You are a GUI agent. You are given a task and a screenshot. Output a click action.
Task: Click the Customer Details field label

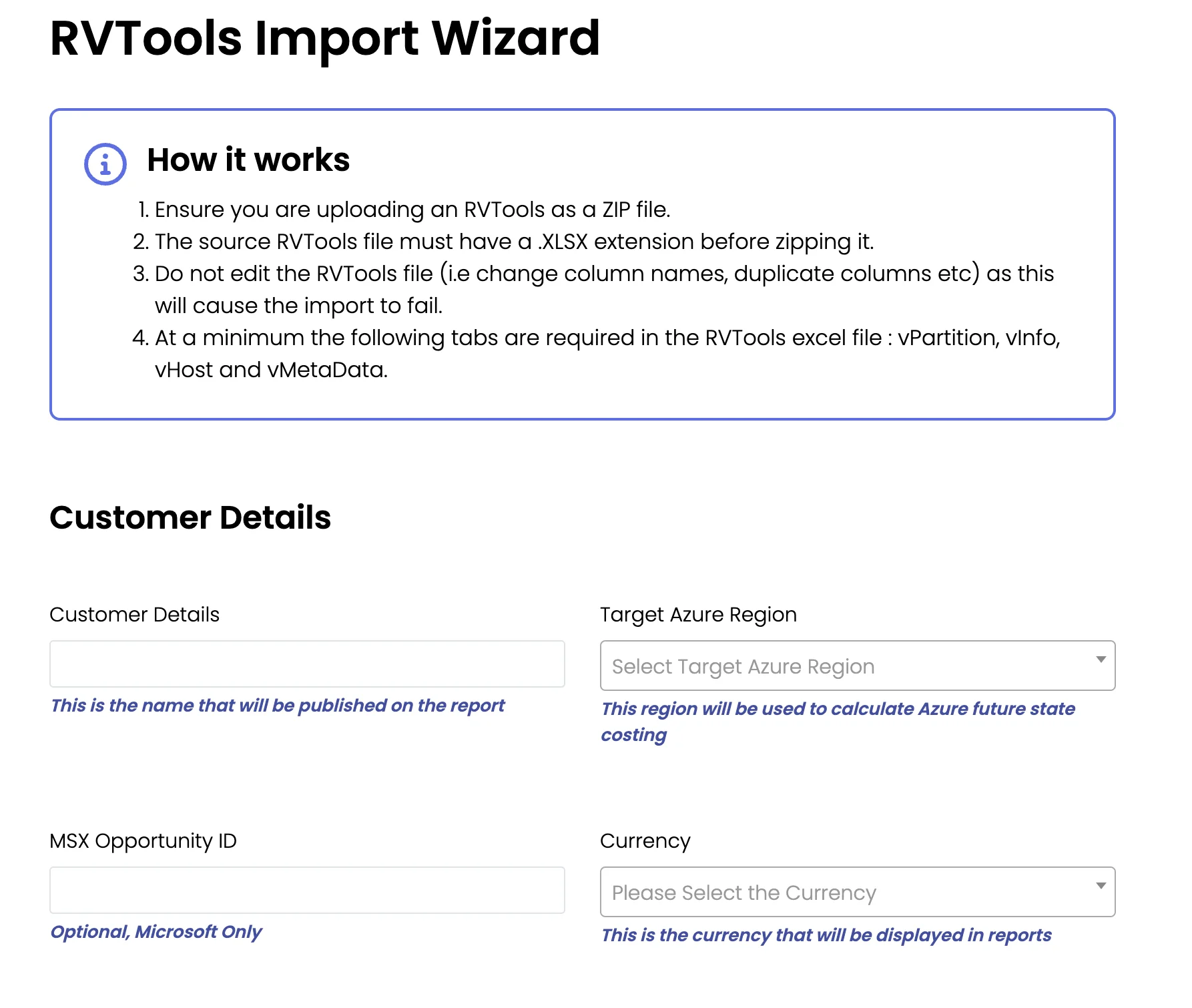pos(135,615)
